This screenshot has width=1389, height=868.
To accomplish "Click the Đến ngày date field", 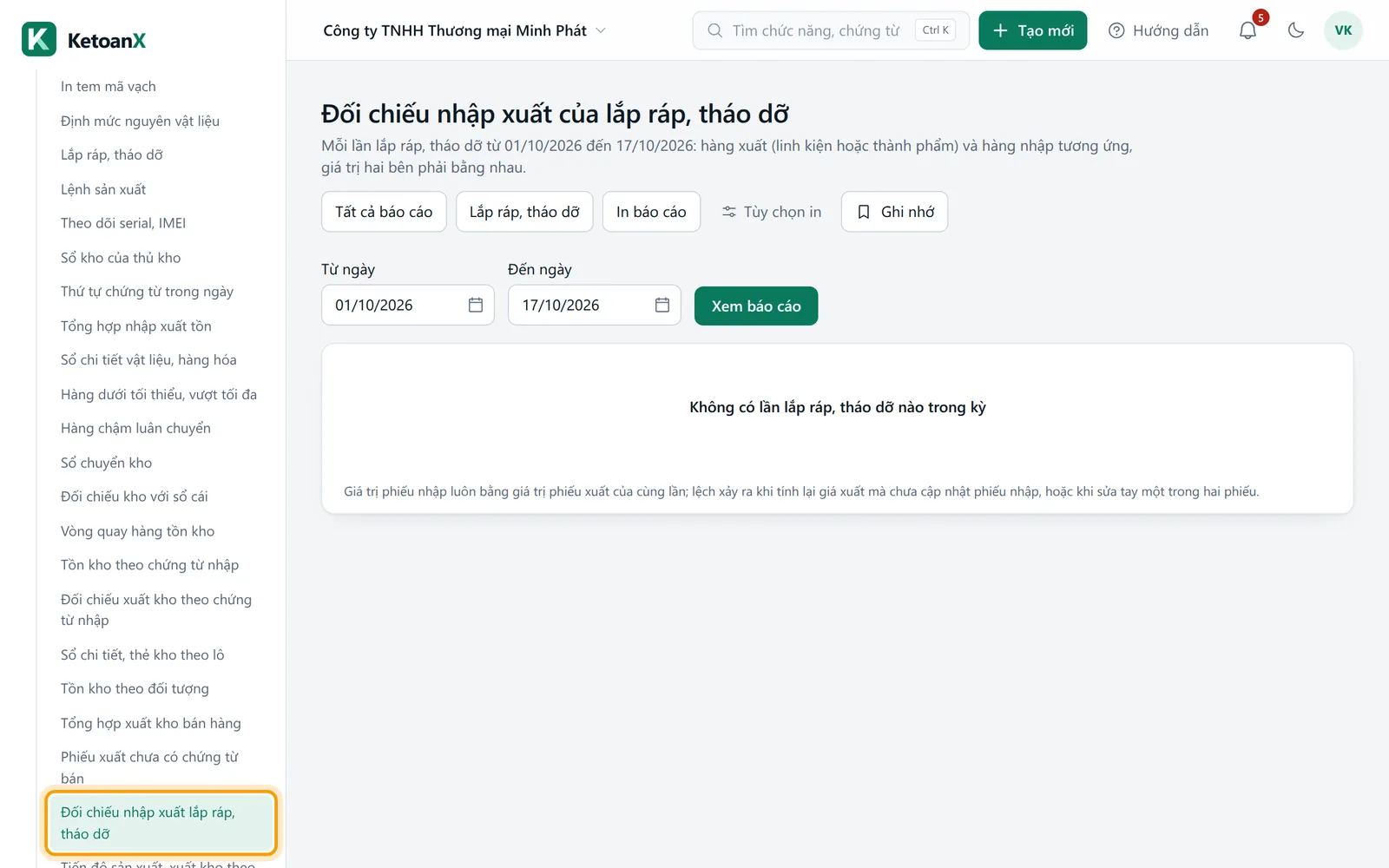I will point(595,305).
